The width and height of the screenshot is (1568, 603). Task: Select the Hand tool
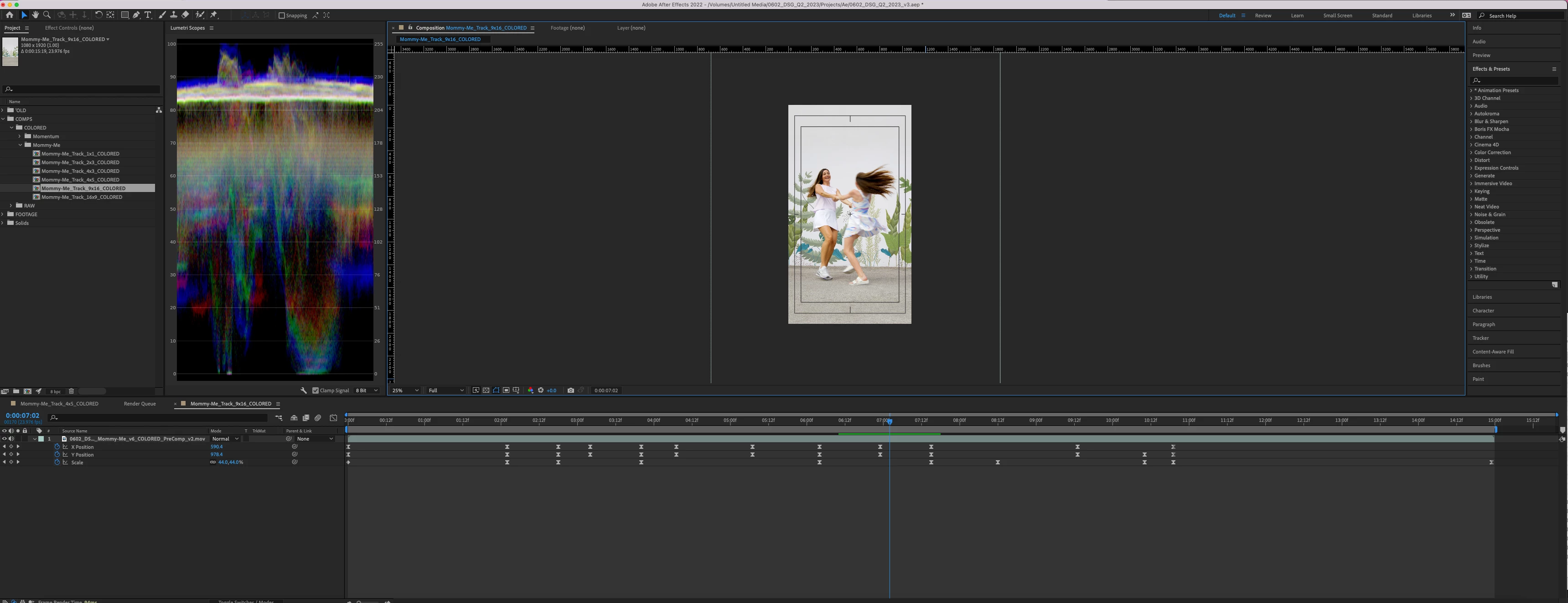pos(35,15)
